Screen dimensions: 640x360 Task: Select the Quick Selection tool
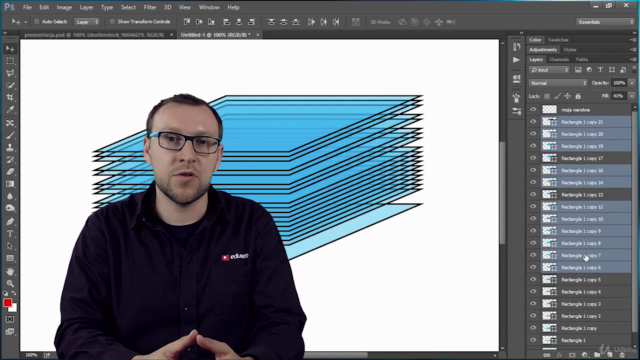pyautogui.click(x=10, y=85)
